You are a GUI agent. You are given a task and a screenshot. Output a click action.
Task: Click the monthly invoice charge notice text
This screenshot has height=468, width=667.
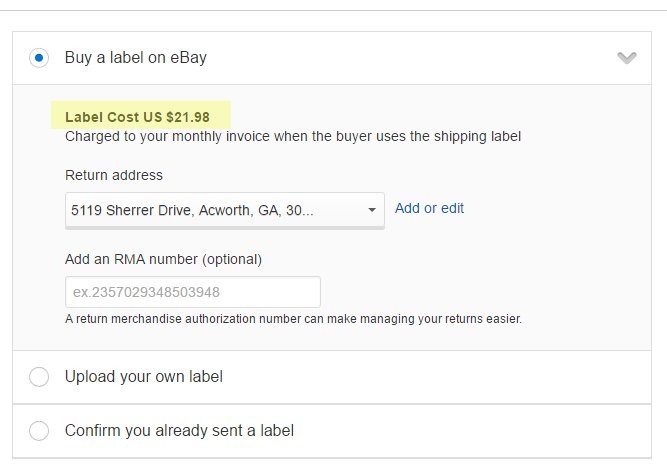293,135
